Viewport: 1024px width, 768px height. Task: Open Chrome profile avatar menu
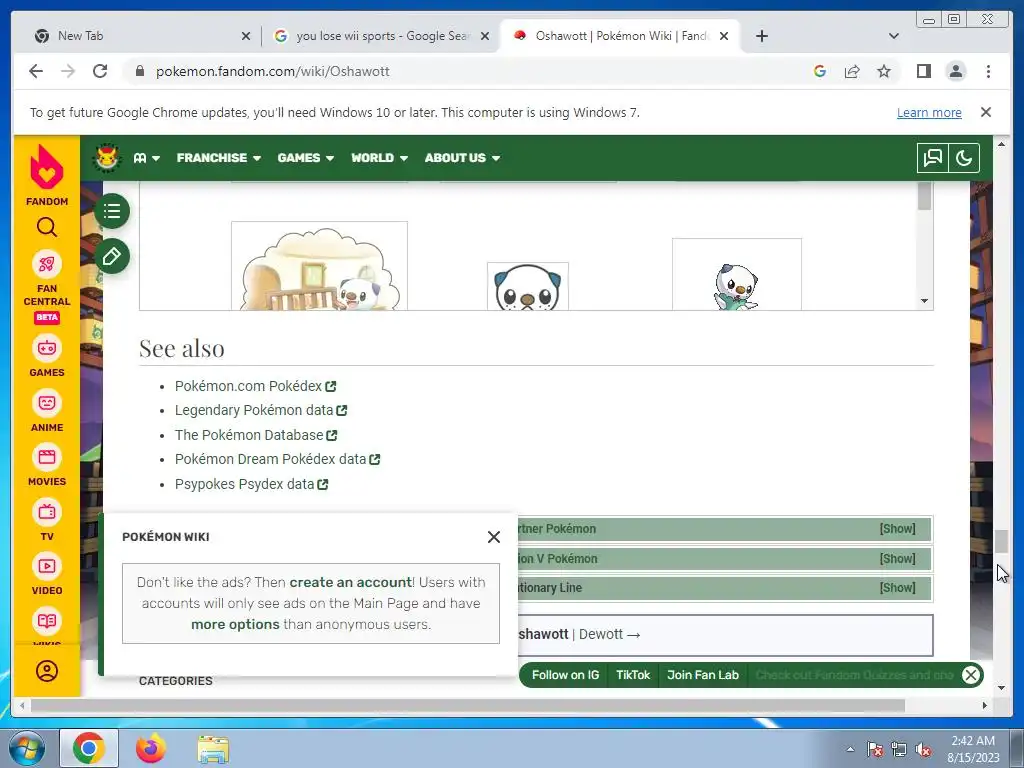pyautogui.click(x=956, y=71)
